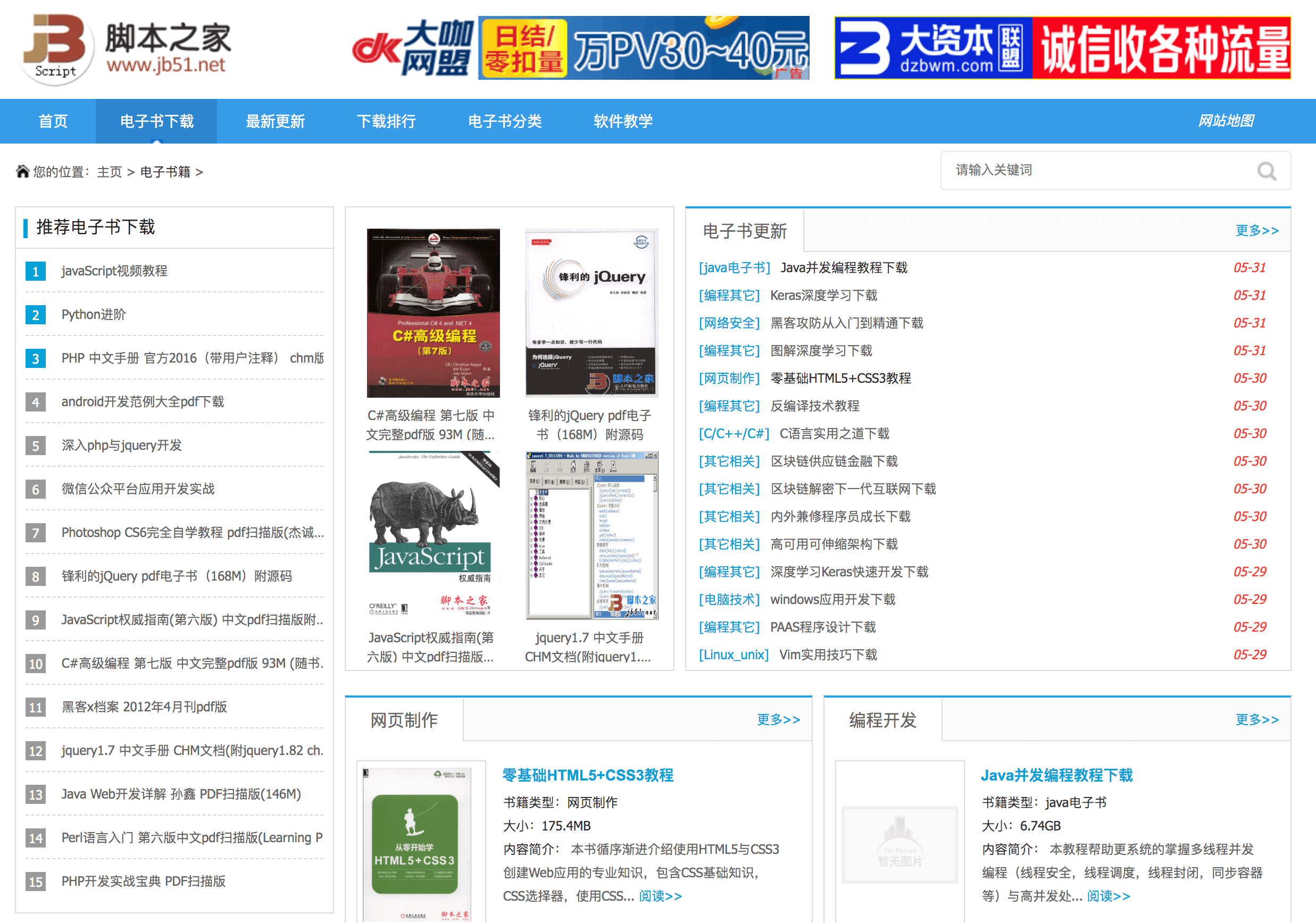The width and height of the screenshot is (1316, 923).
Task: Expand 更多>> in 电子书更新 section
Action: pos(1256,230)
